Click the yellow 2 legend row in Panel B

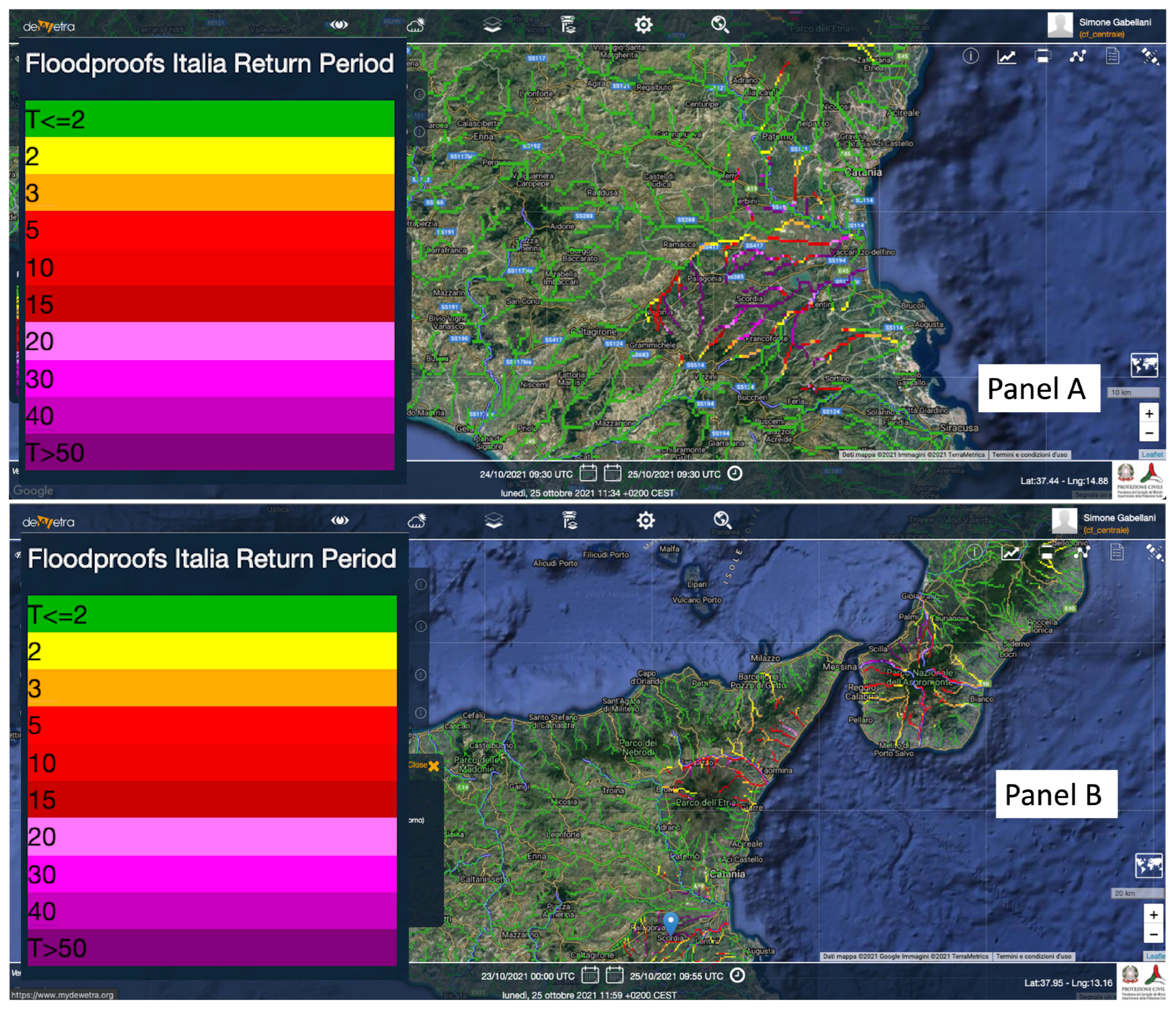pos(212,650)
